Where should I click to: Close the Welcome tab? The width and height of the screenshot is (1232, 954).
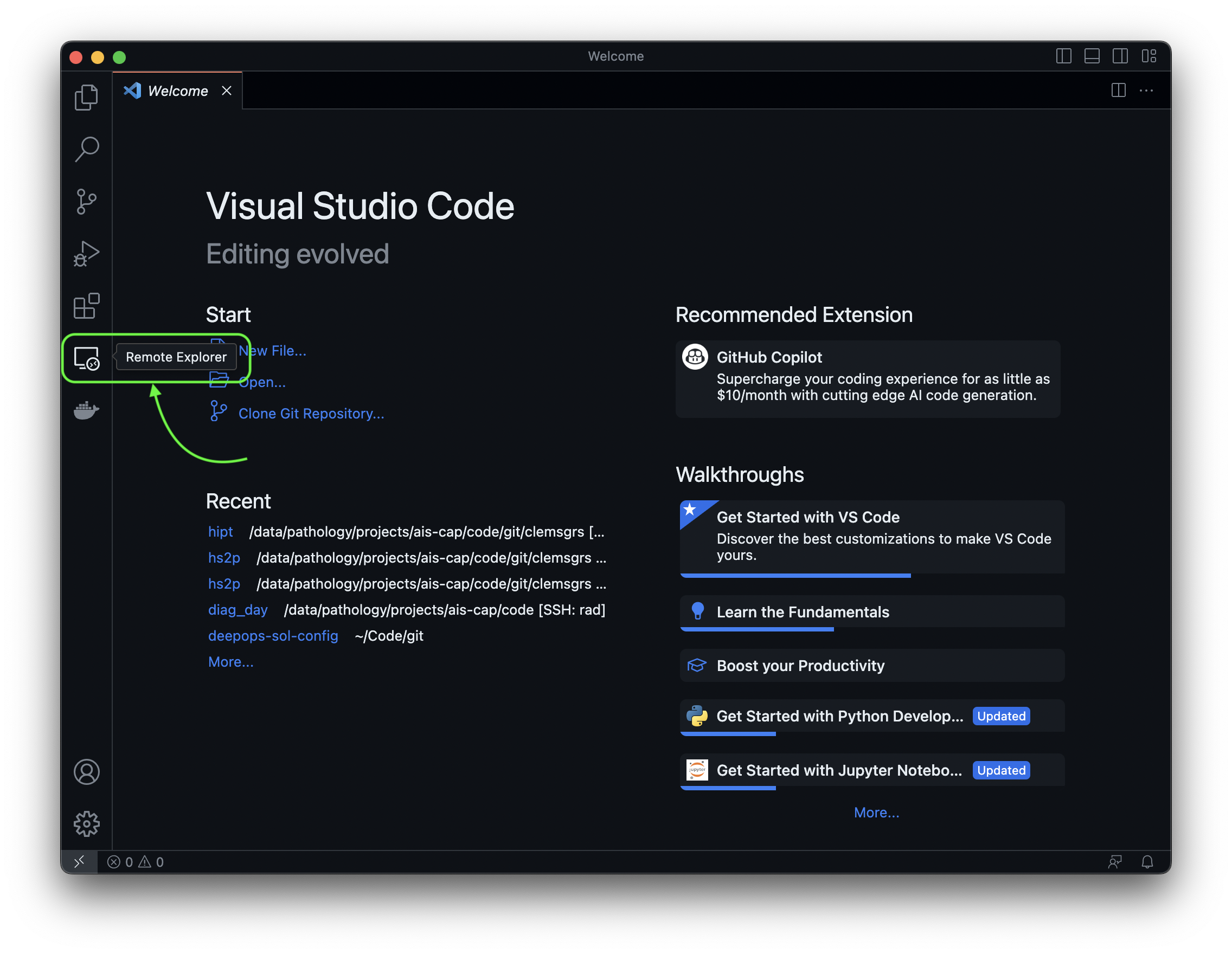tap(227, 91)
